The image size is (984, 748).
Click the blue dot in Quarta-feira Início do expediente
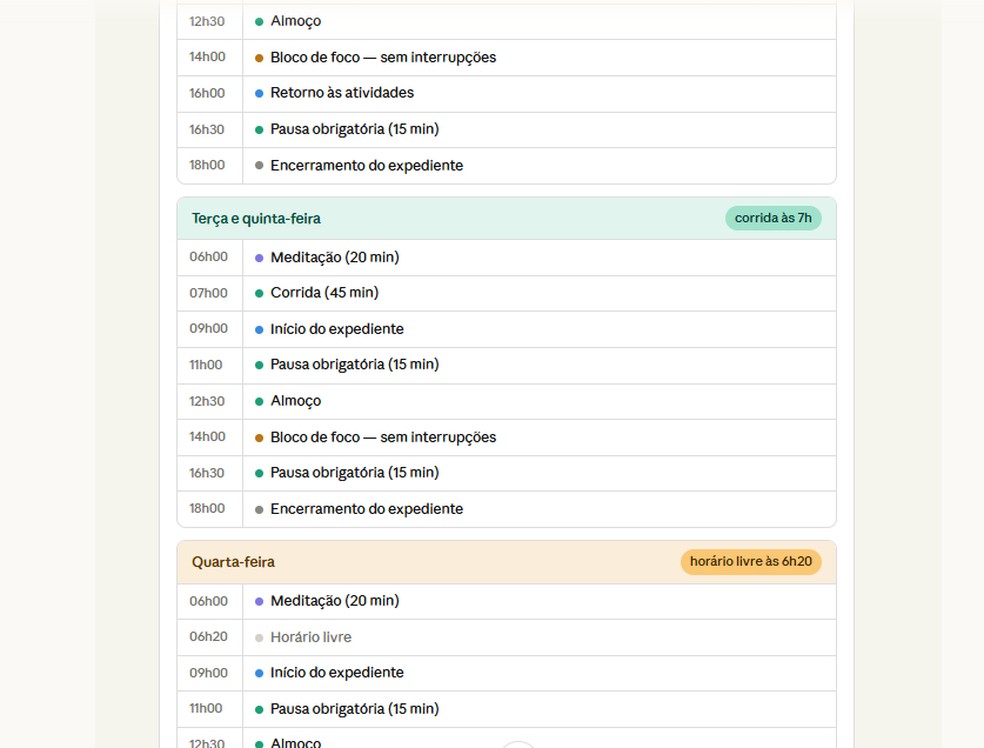pyautogui.click(x=259, y=673)
